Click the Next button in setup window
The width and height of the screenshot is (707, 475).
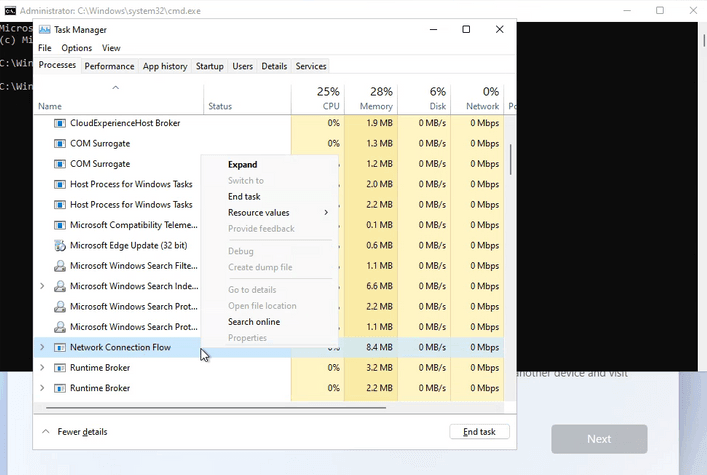click(x=599, y=439)
